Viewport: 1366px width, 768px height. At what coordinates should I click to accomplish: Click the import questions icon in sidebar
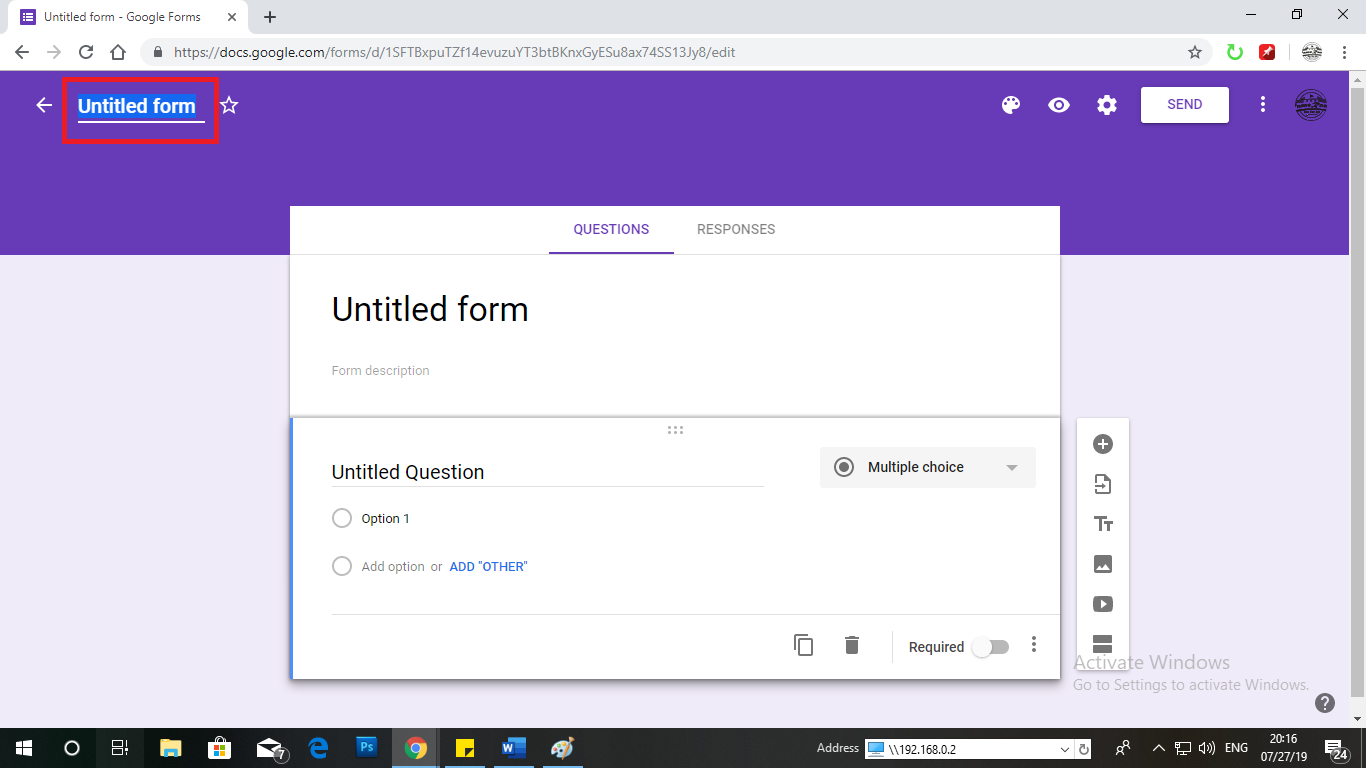click(1101, 483)
